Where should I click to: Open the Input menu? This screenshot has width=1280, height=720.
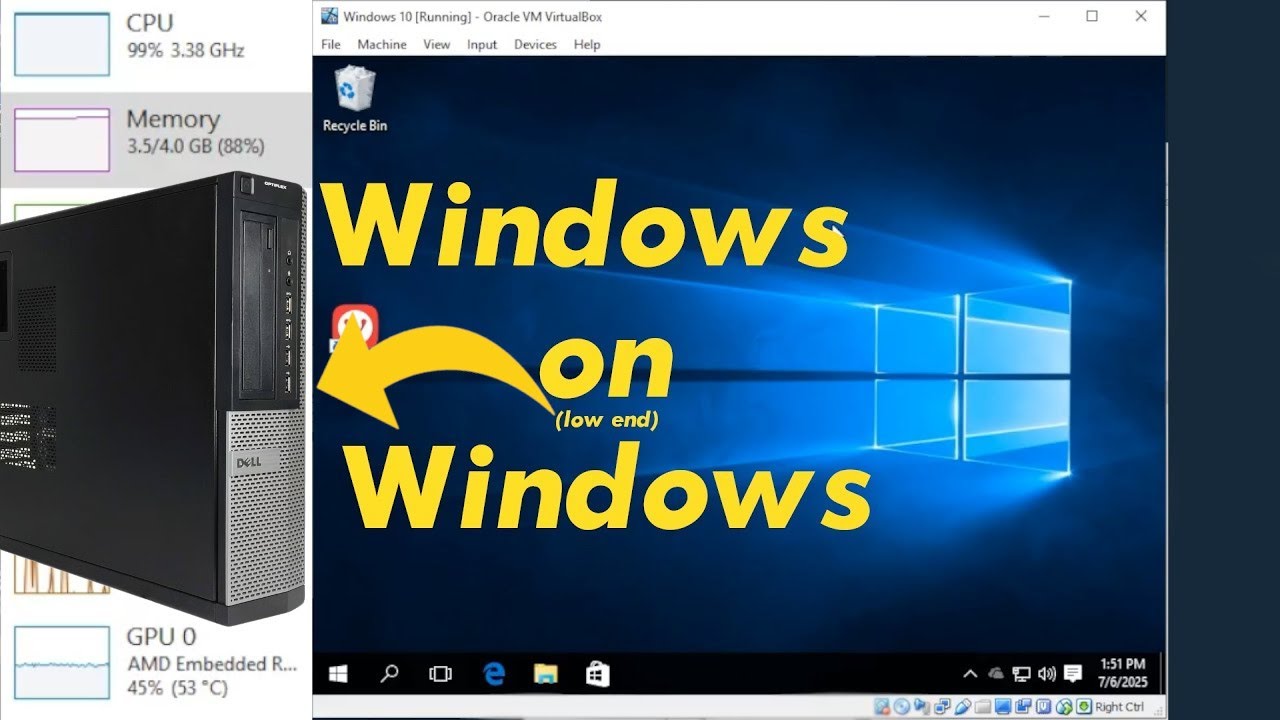pos(482,44)
